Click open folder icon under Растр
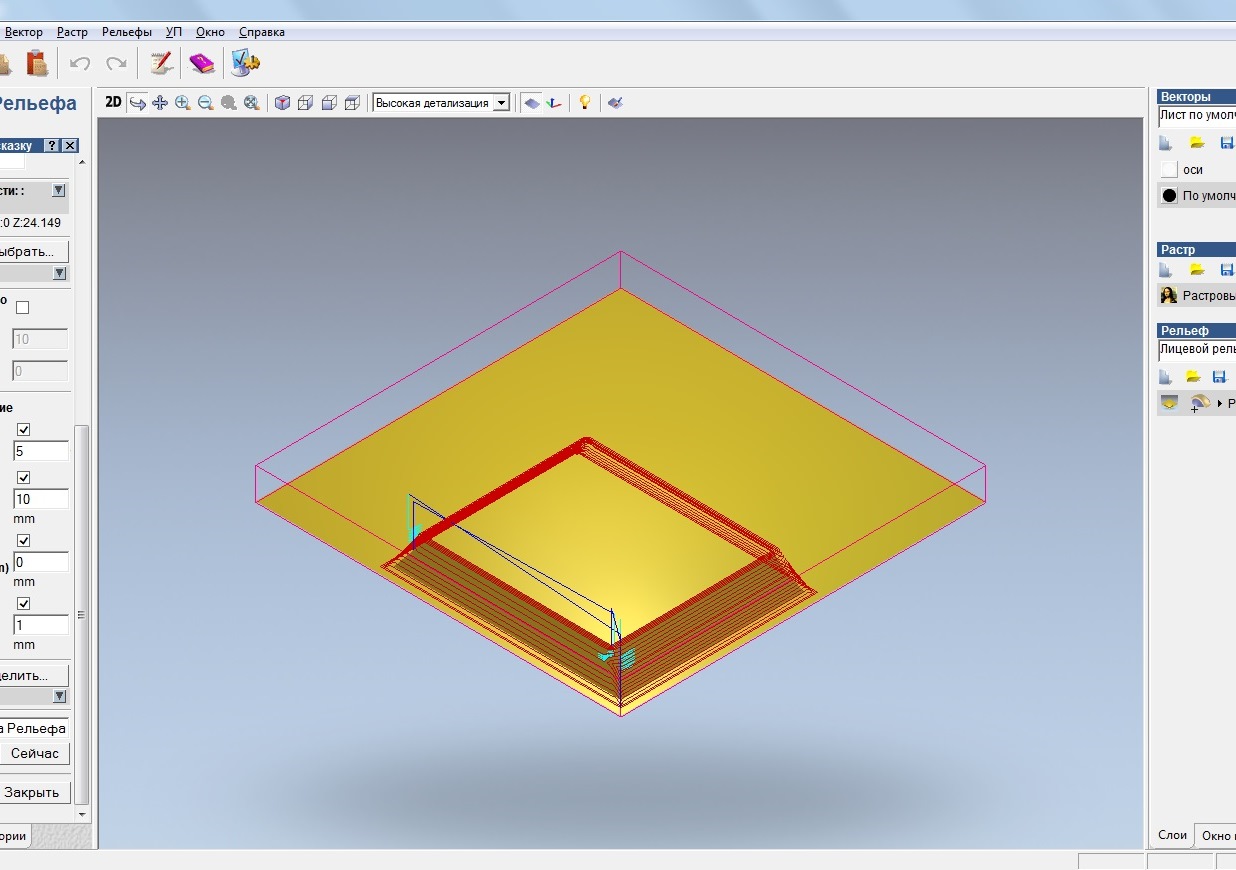The width and height of the screenshot is (1236, 870). 1196,270
